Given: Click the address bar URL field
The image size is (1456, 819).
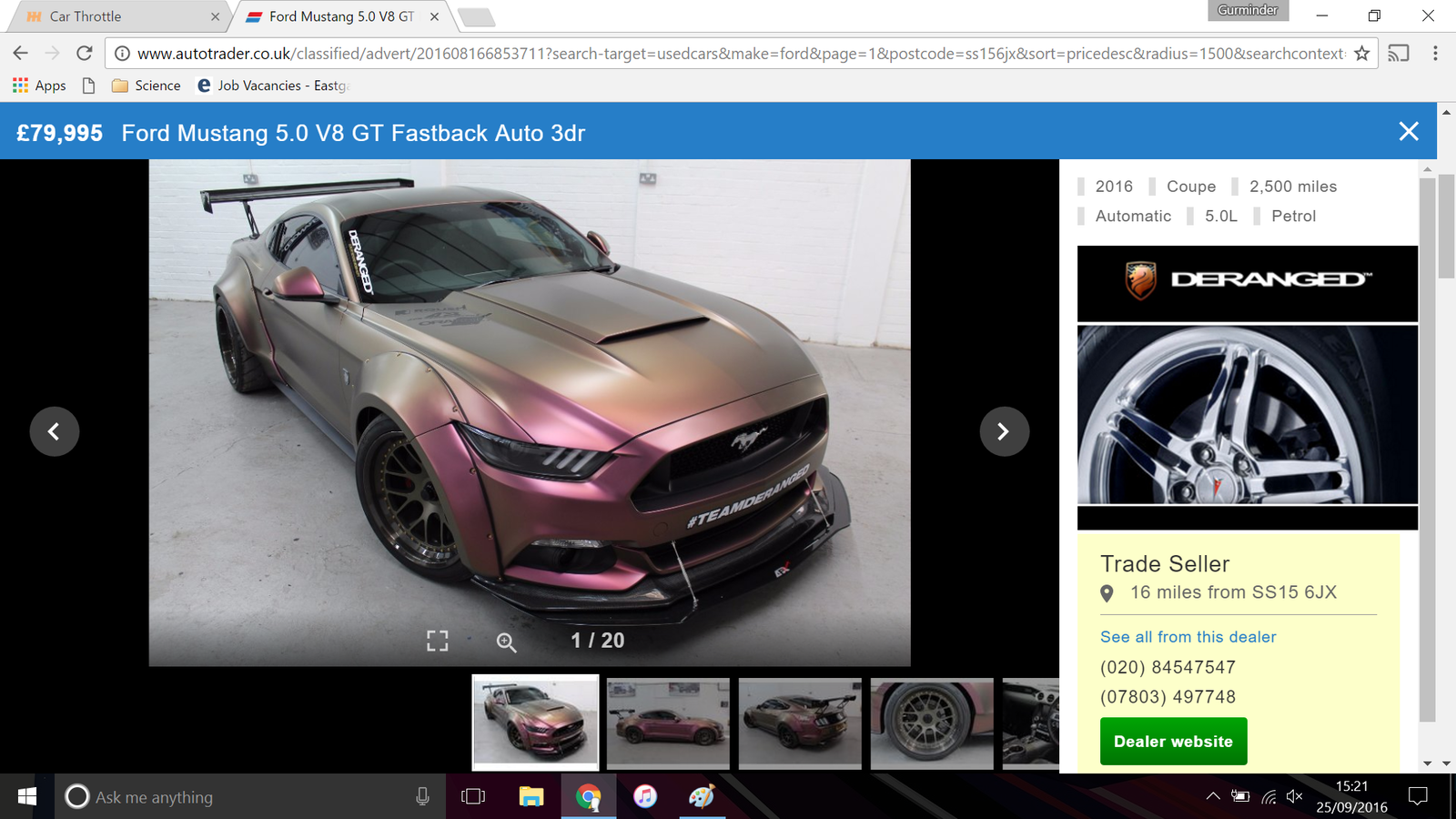Looking at the screenshot, I should pyautogui.click(x=728, y=54).
